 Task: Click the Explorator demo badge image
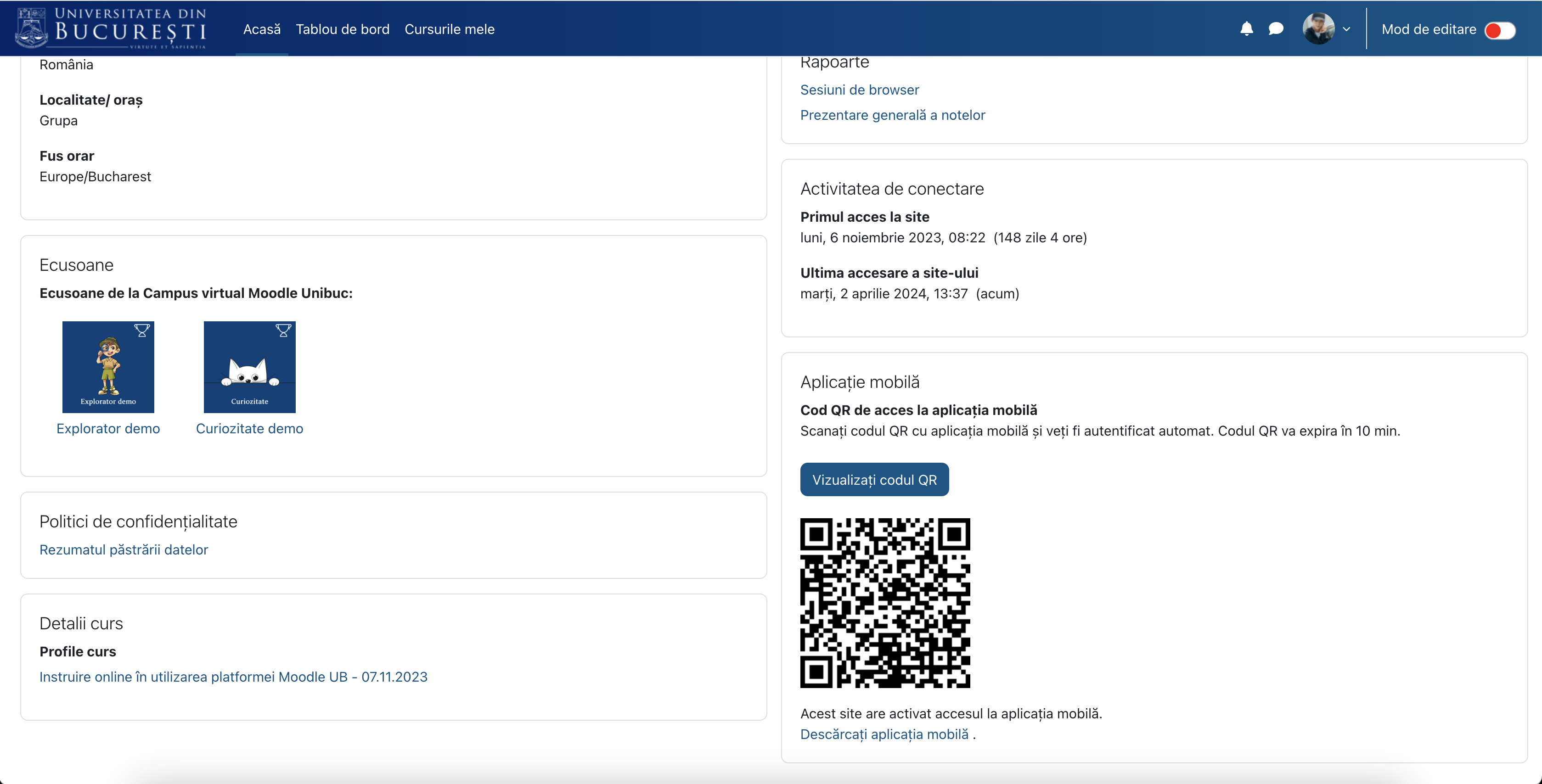(108, 367)
